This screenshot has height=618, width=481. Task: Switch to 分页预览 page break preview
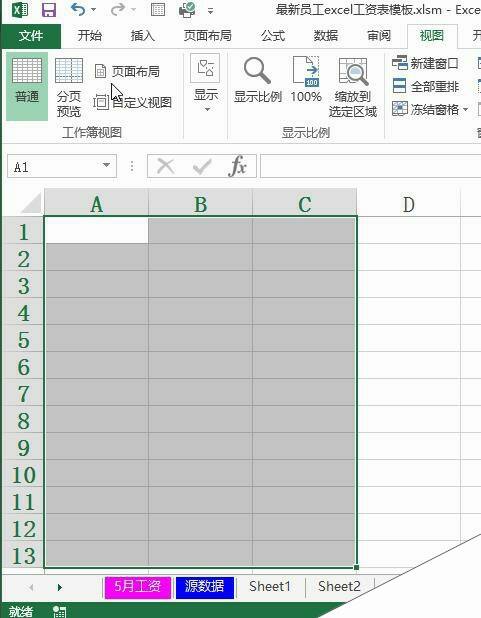tap(69, 86)
